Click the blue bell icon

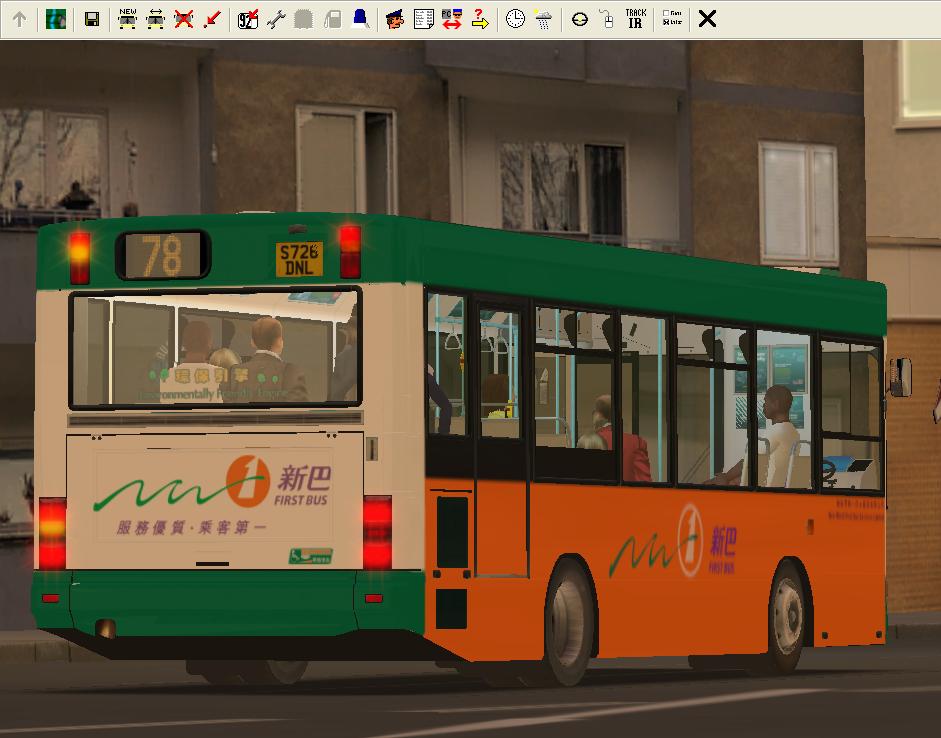point(360,19)
